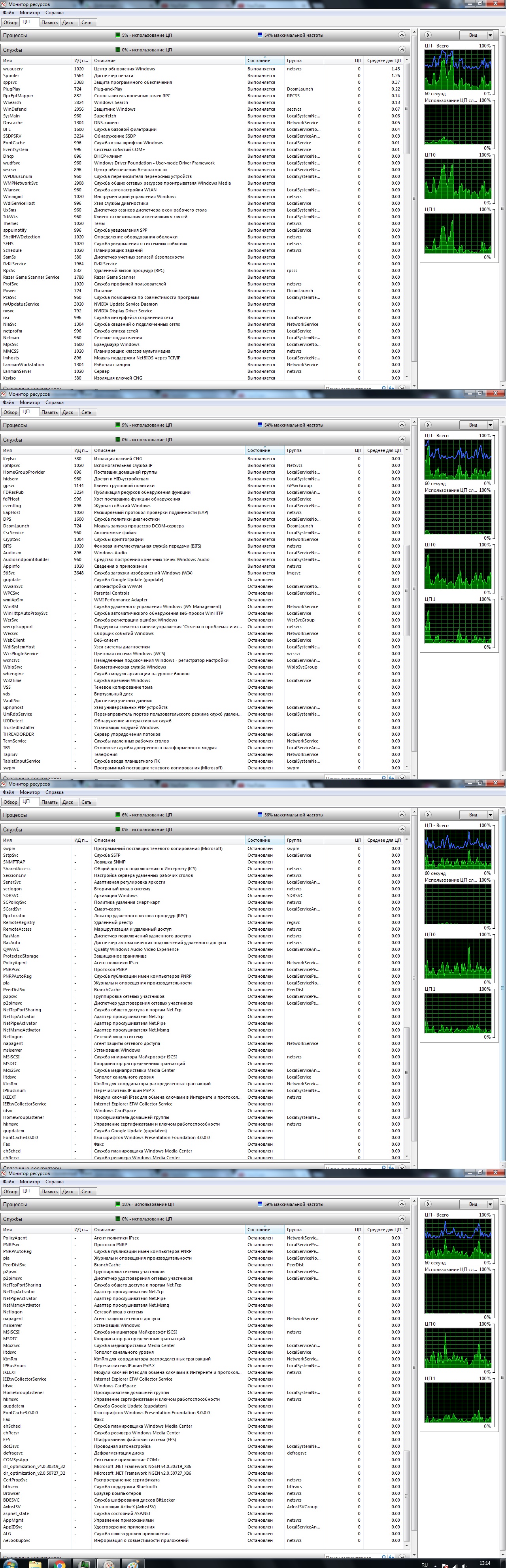Viewport: 506px width, 1568px height.
Task: Click the RU language indicator in tray
Action: (x=425, y=1564)
